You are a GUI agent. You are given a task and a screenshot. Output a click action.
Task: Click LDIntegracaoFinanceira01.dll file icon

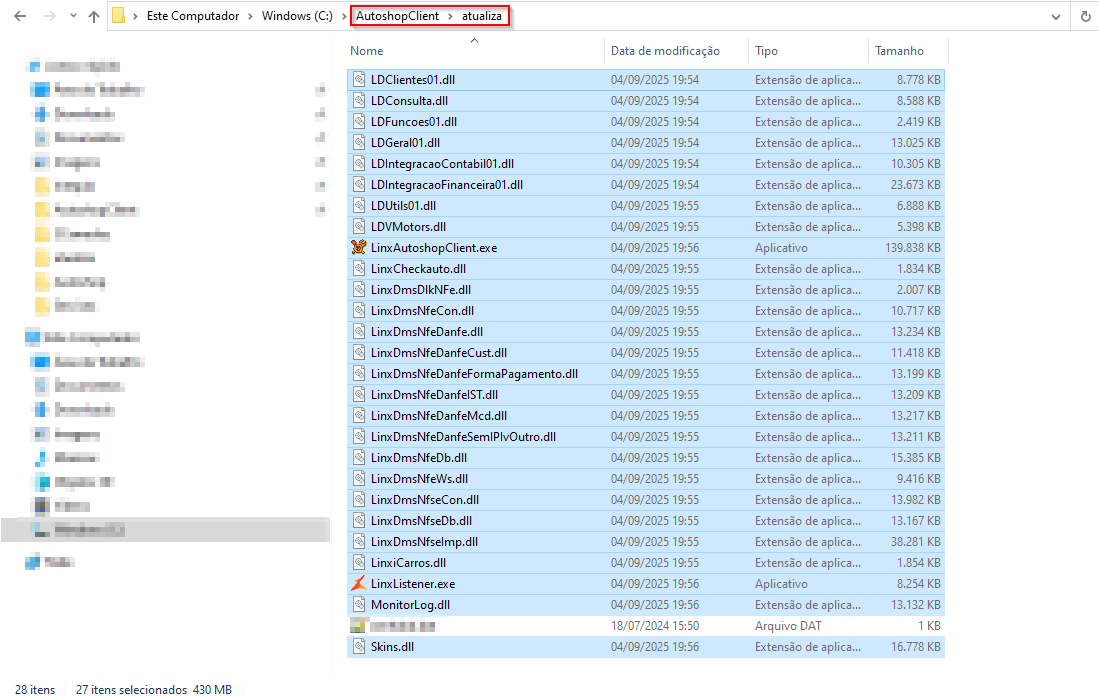359,184
